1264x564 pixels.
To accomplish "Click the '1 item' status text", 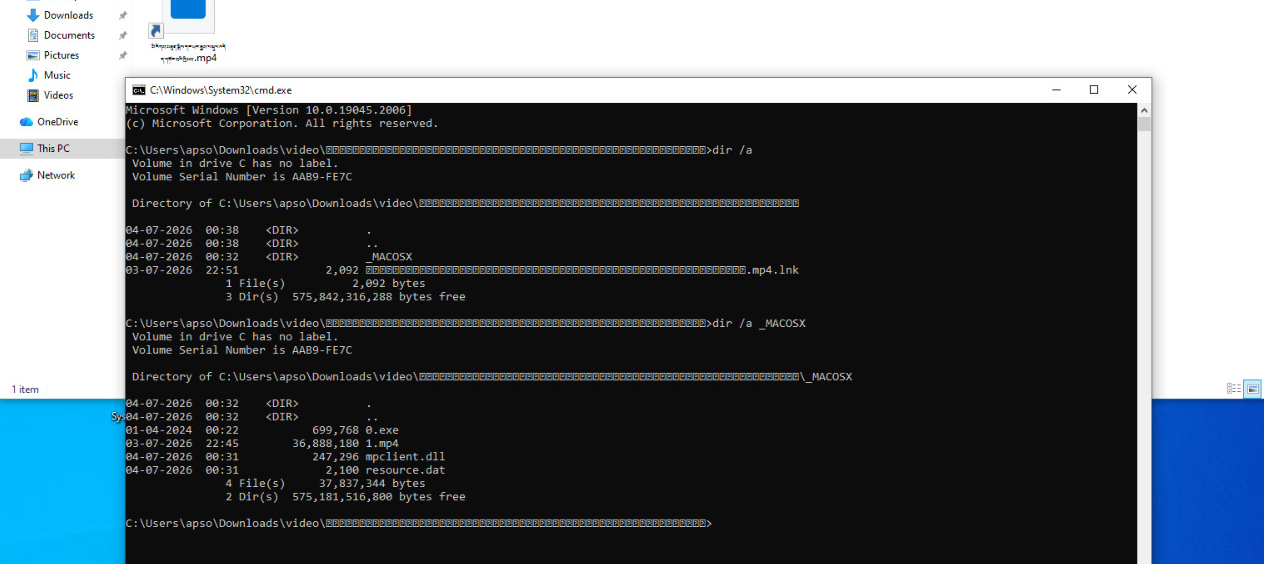I will [25, 389].
